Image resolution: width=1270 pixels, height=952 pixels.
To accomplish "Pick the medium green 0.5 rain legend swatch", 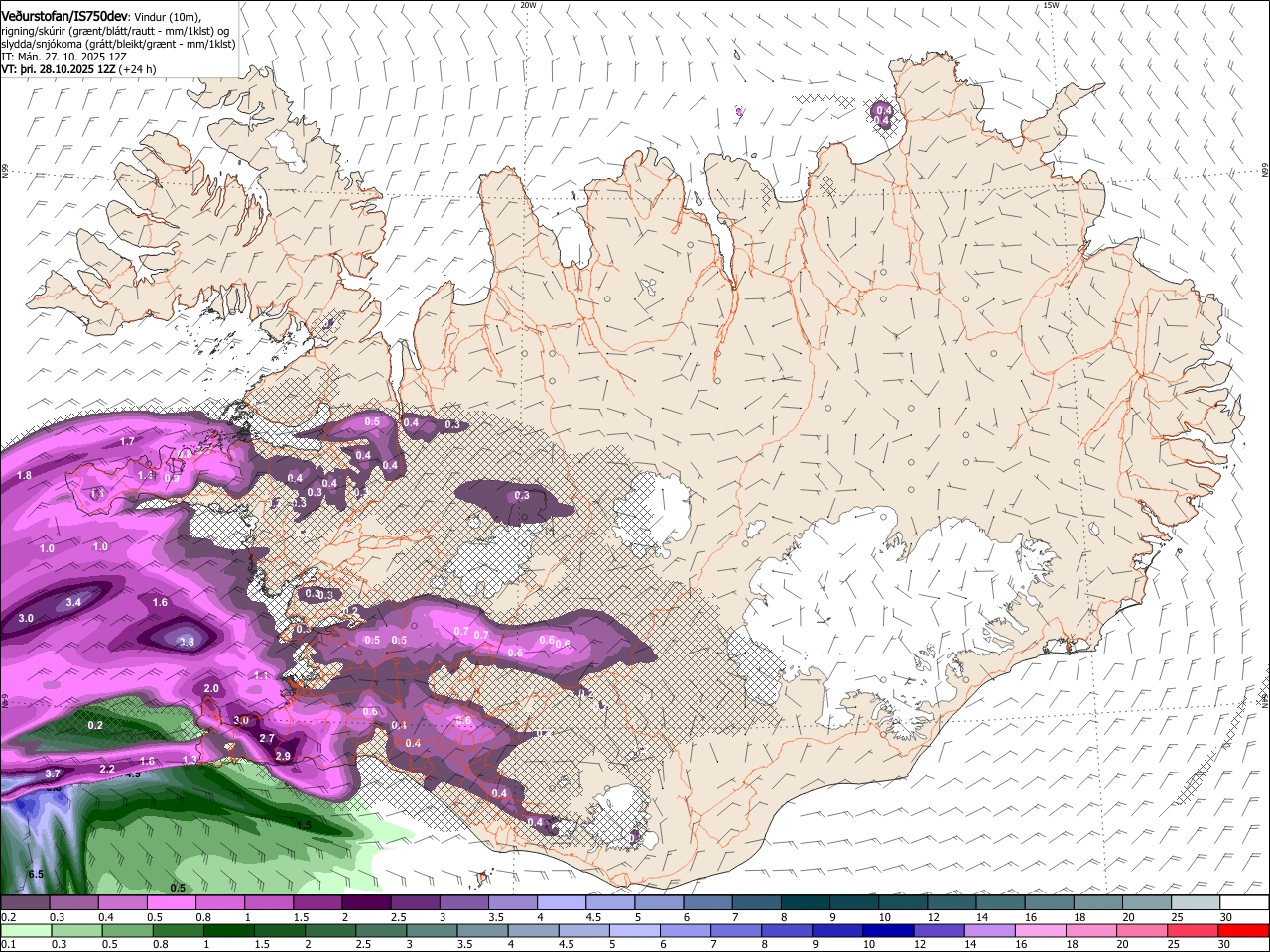I will pos(127,930).
